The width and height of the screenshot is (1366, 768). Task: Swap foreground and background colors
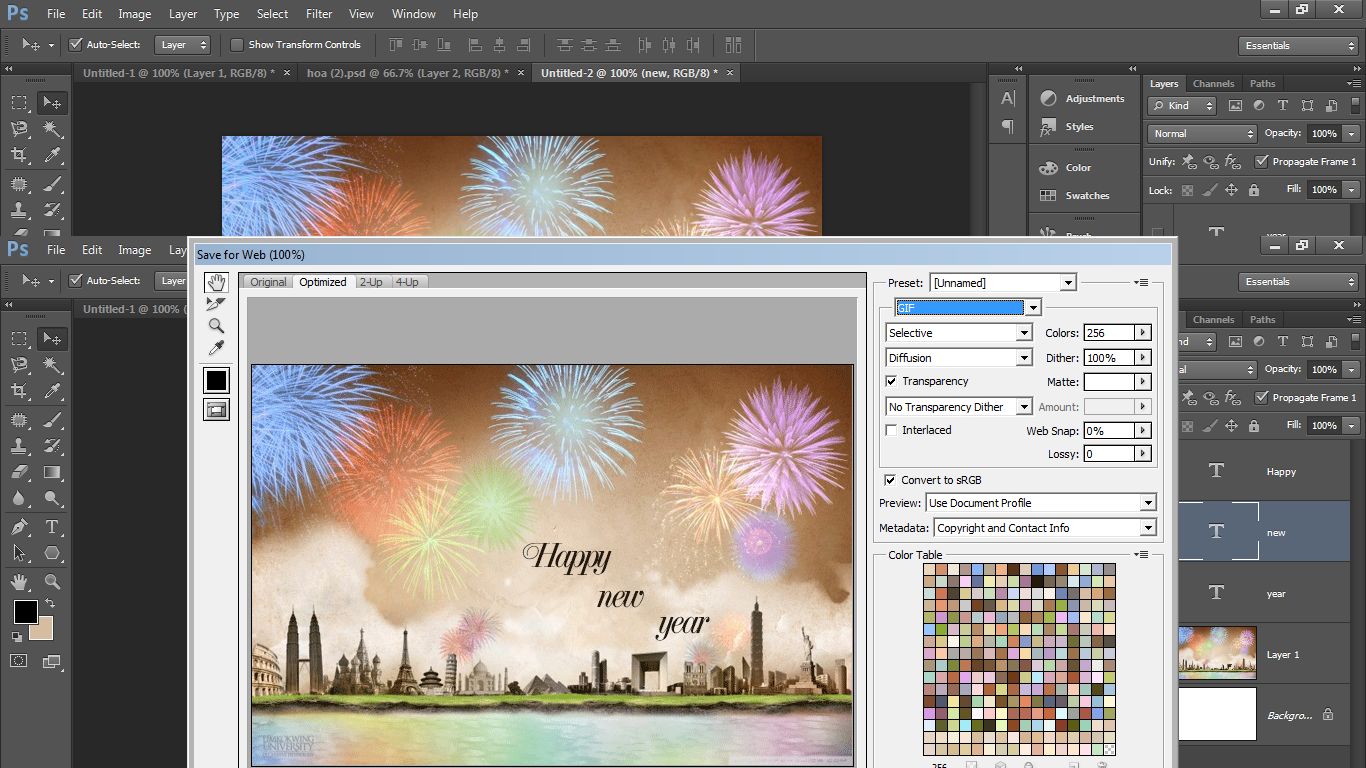(50, 604)
